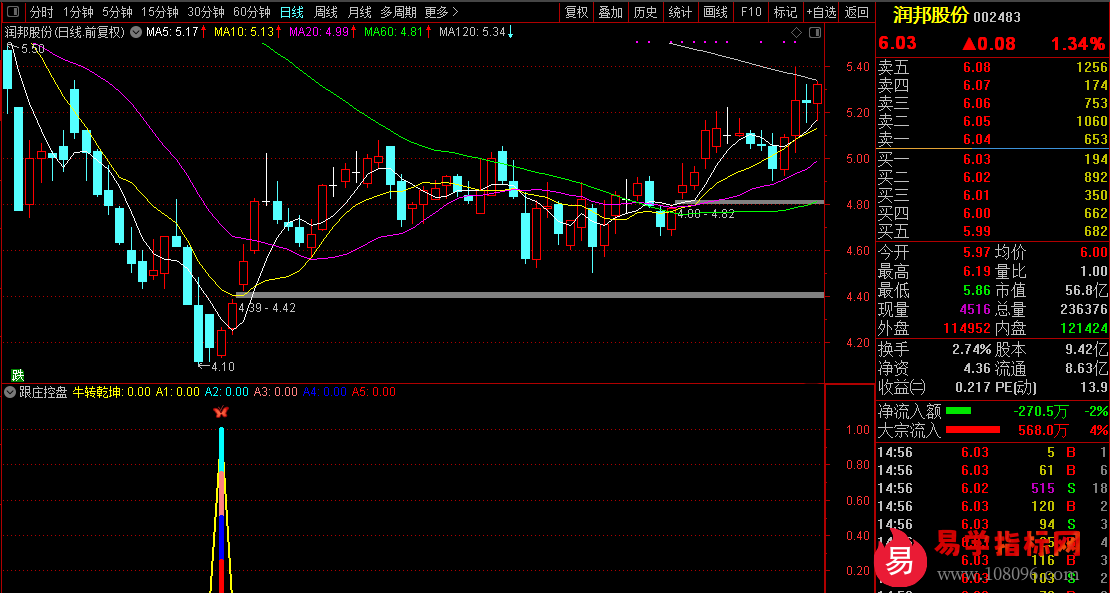Click the red 大宗流入 bar
The image size is (1110, 593).
tap(973, 430)
